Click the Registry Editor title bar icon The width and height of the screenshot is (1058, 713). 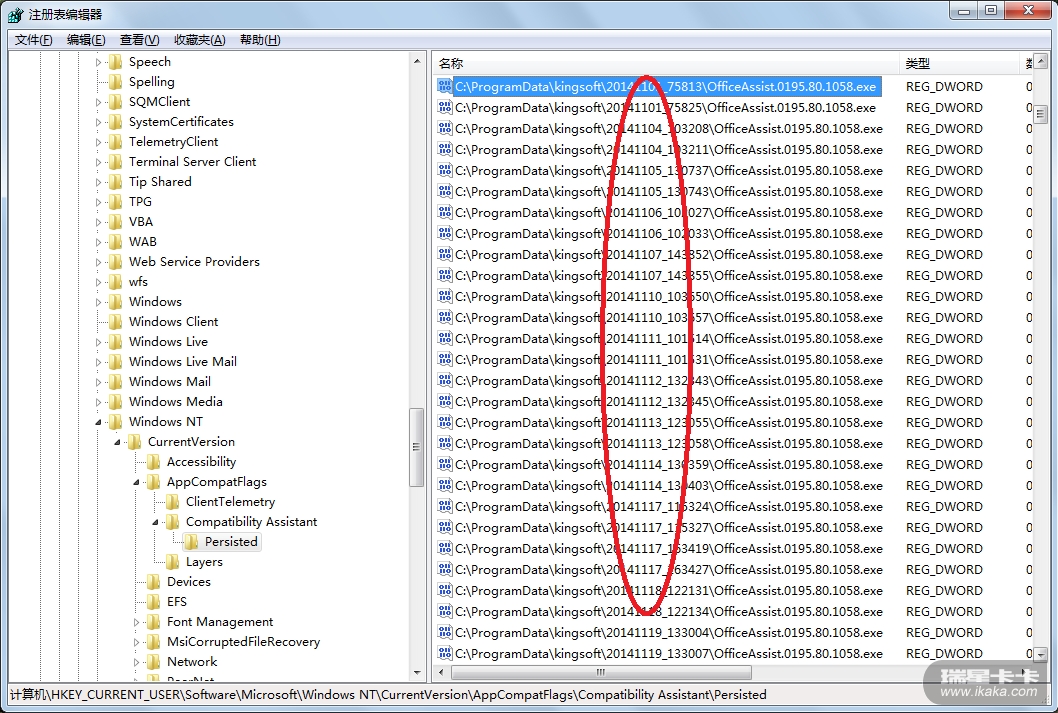(x=16, y=14)
